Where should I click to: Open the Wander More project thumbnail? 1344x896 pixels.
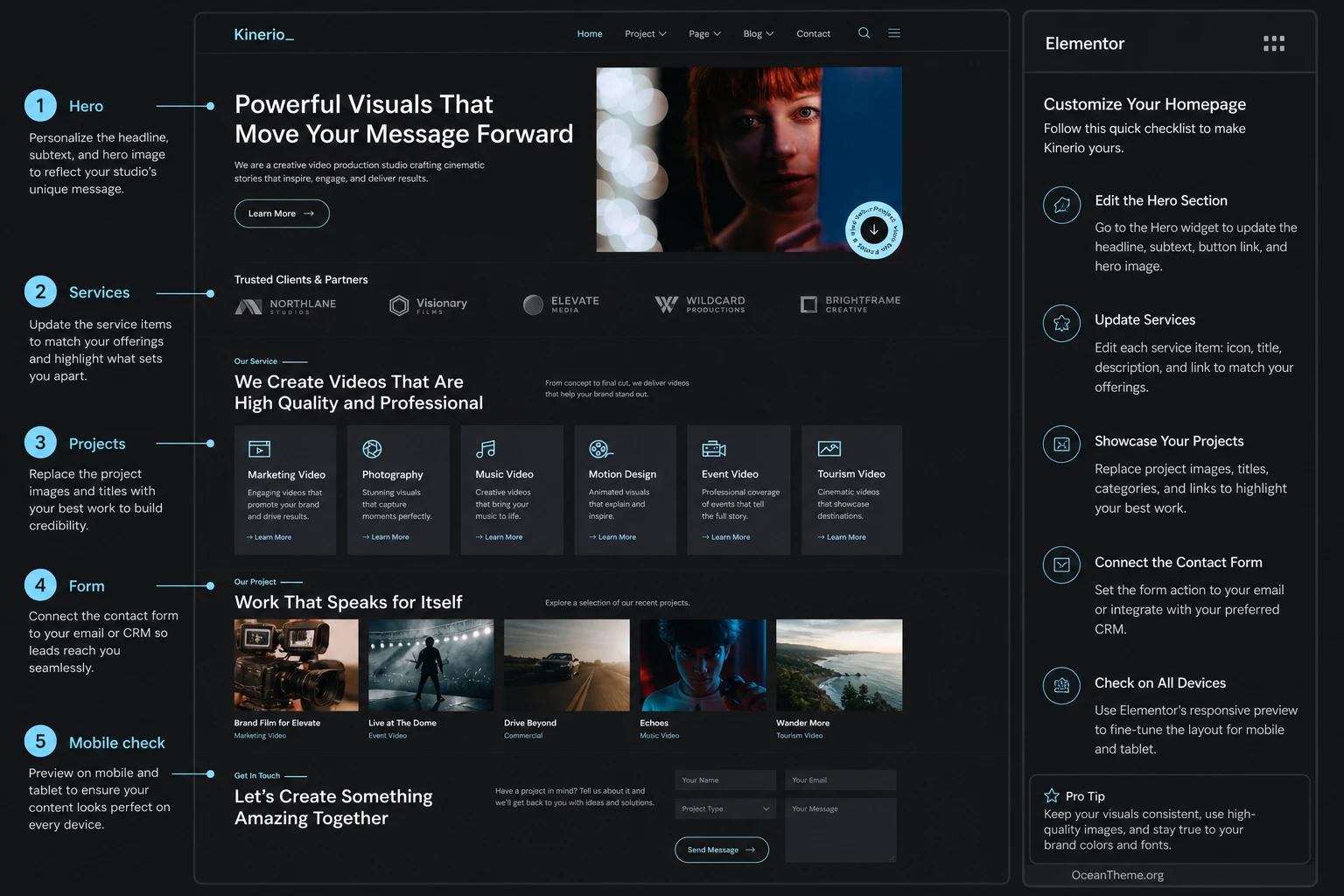[839, 665]
